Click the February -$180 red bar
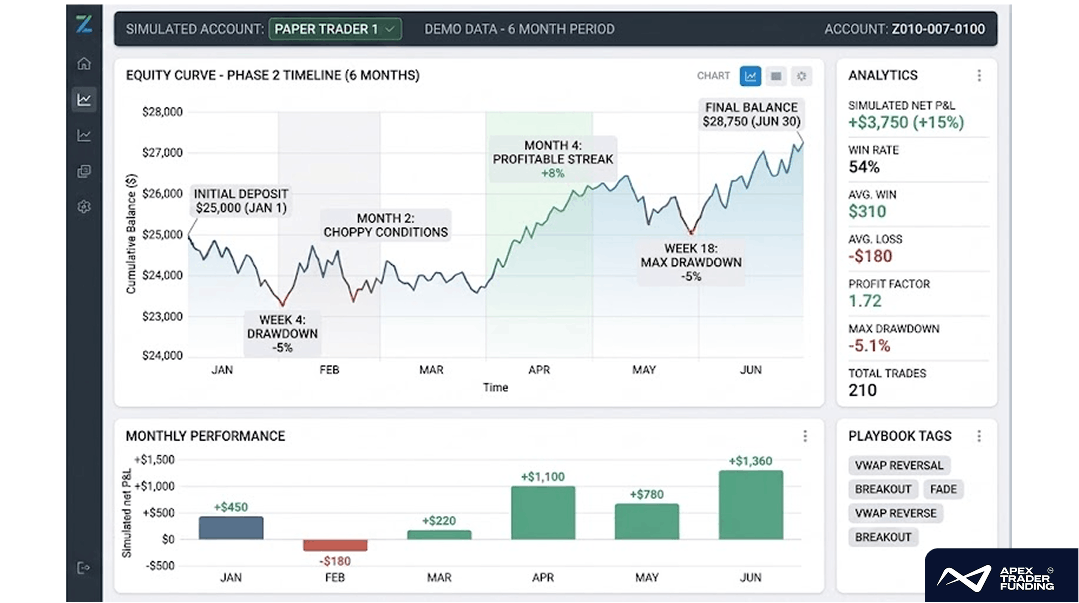Viewport: 1079px width, 603px height. point(335,545)
